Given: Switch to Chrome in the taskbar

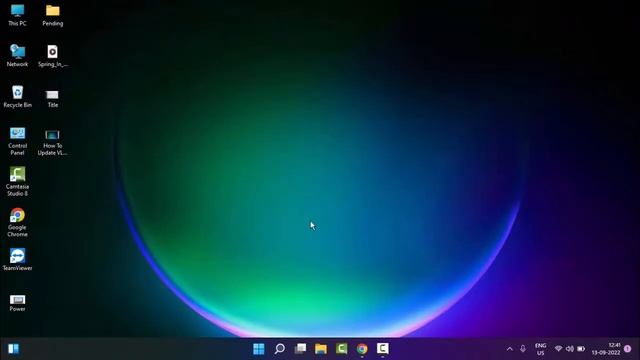Looking at the screenshot, I should (362, 349).
